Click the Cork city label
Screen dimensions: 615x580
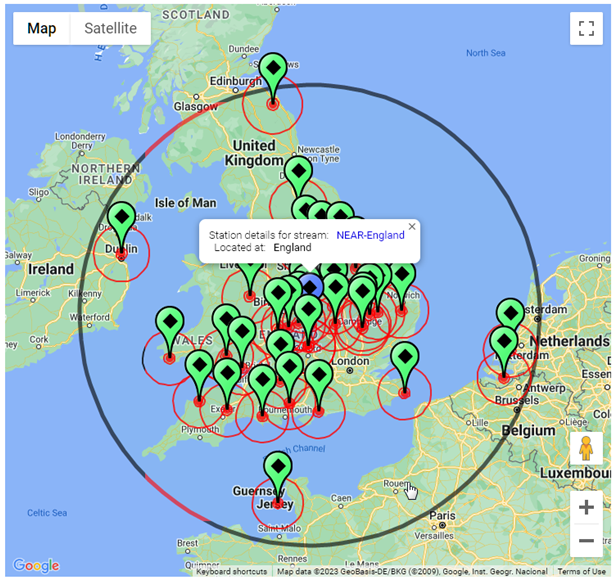(x=38, y=339)
